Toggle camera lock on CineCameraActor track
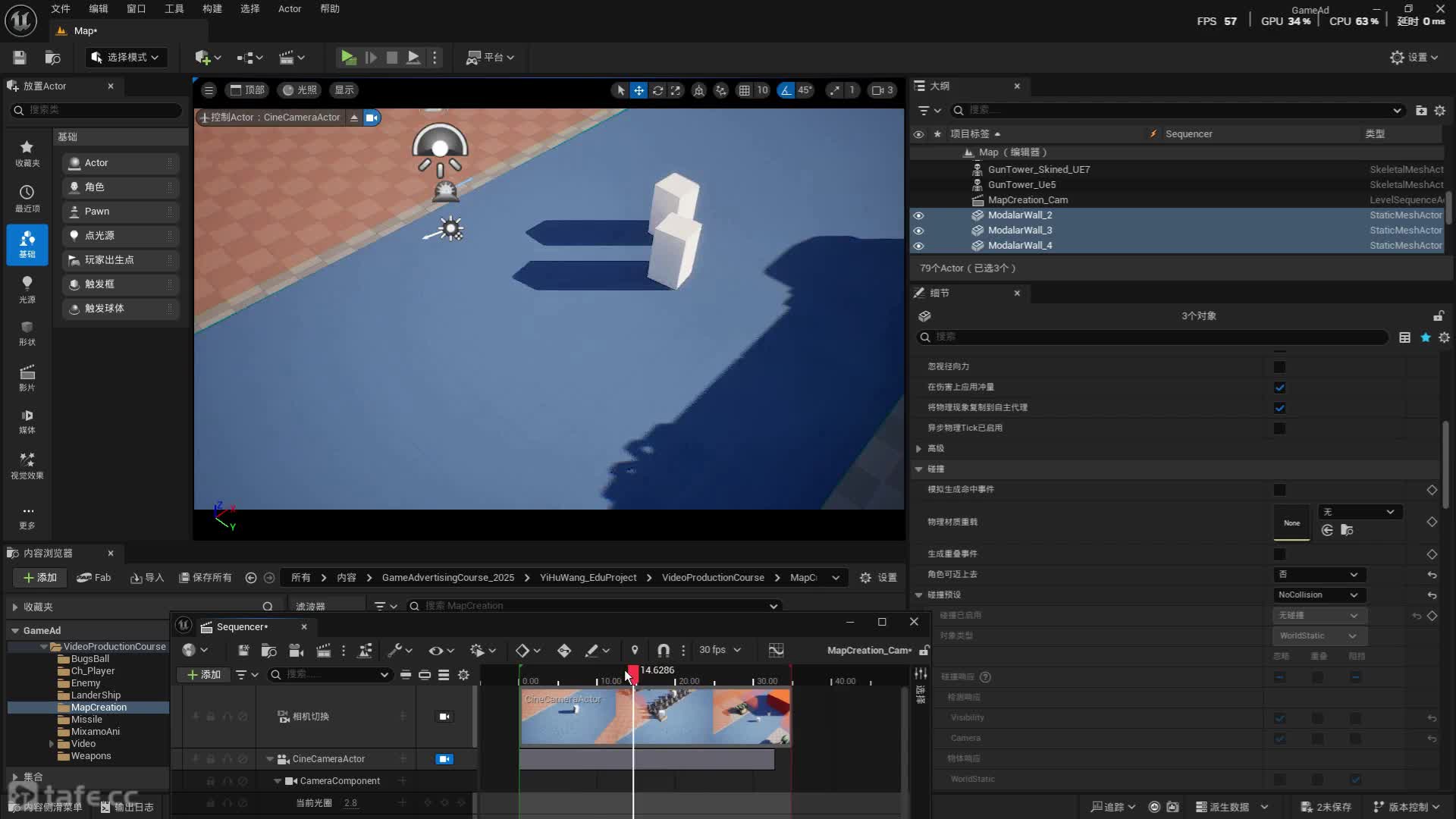1456x819 pixels. pyautogui.click(x=444, y=759)
